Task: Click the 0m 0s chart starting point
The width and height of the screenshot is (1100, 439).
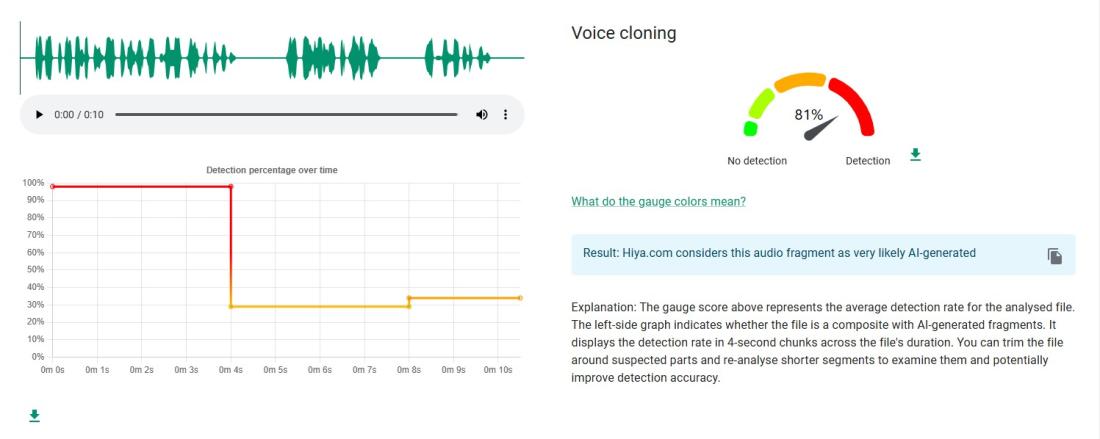Action: [53, 187]
